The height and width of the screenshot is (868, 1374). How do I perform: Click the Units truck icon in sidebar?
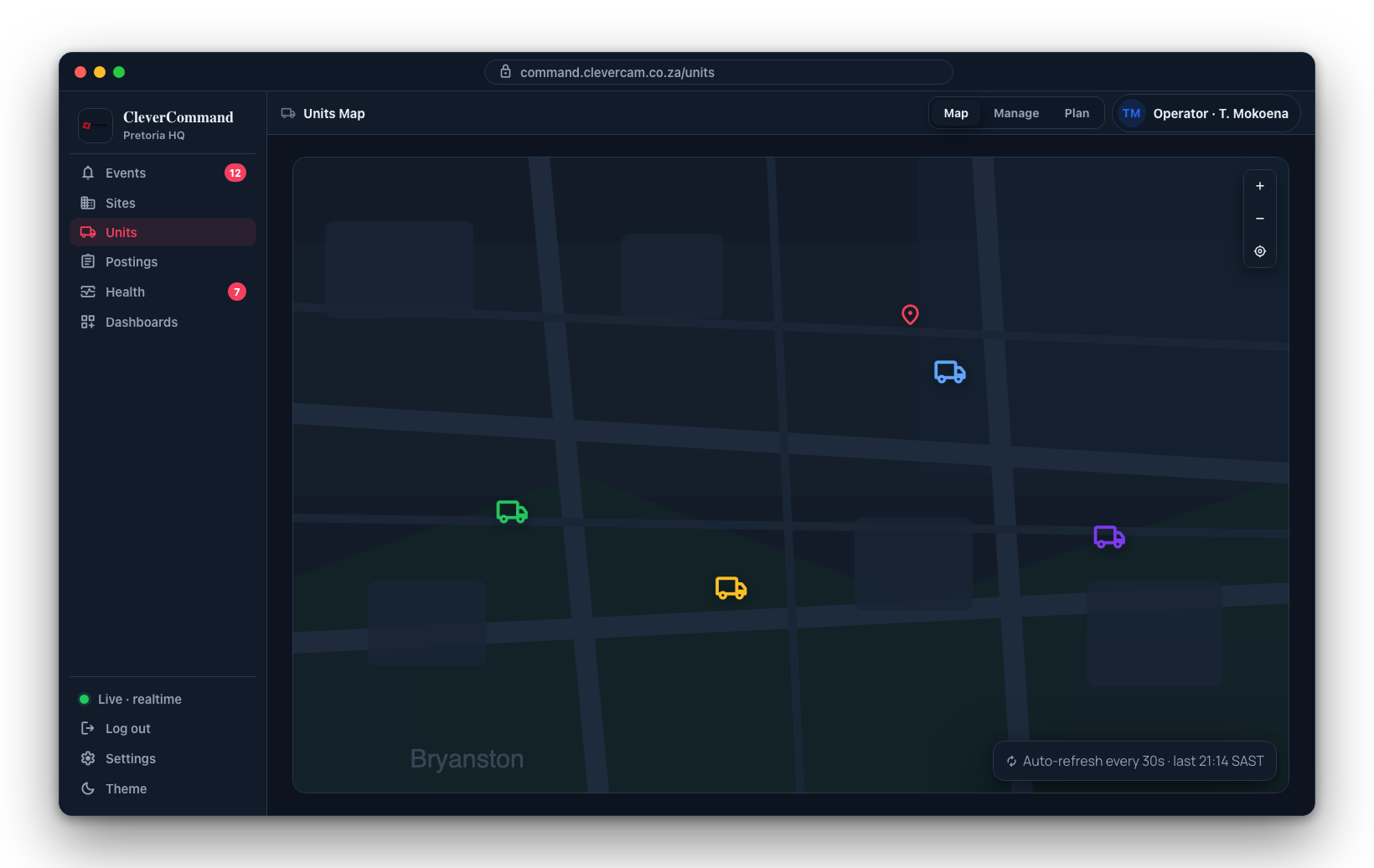88,232
